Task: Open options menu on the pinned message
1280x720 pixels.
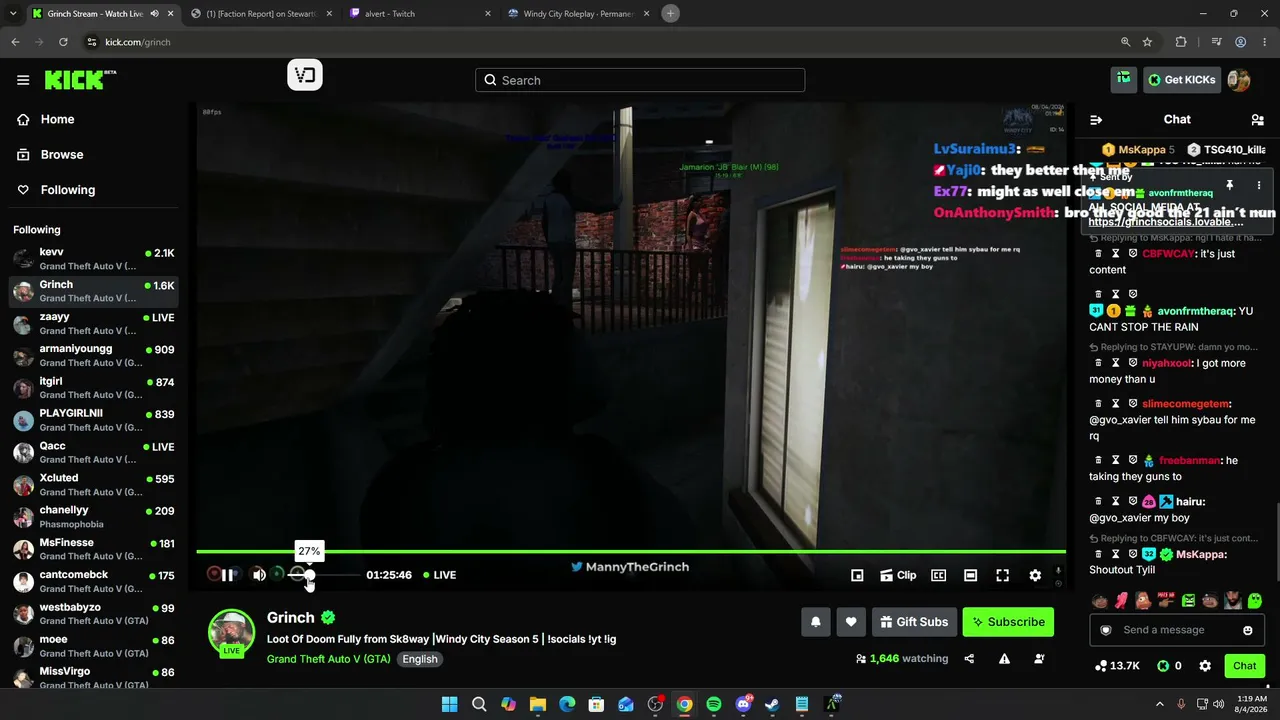Action: [x=1259, y=185]
